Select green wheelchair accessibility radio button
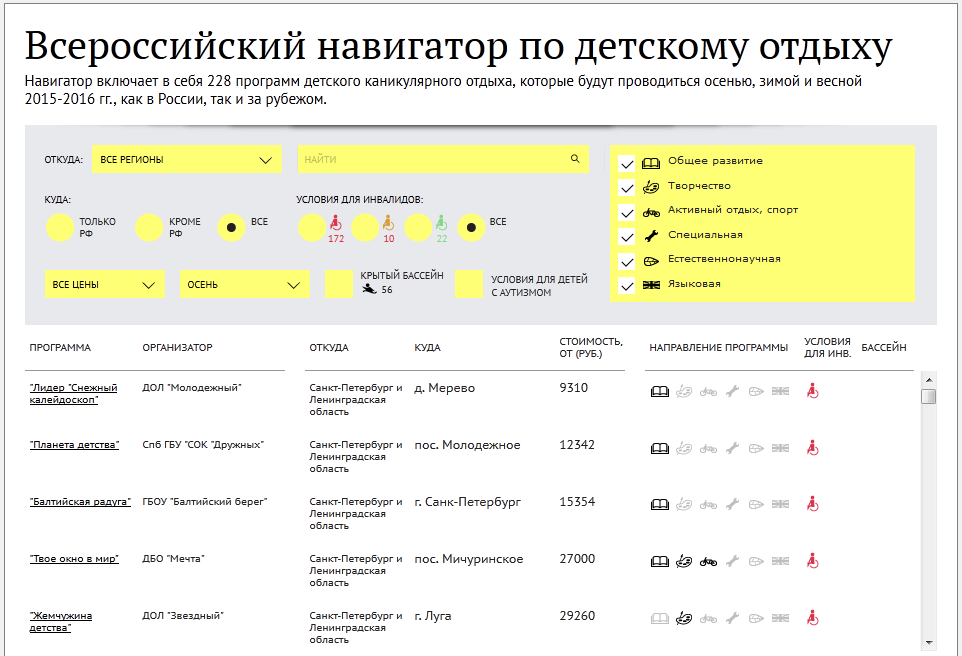 tap(418, 228)
